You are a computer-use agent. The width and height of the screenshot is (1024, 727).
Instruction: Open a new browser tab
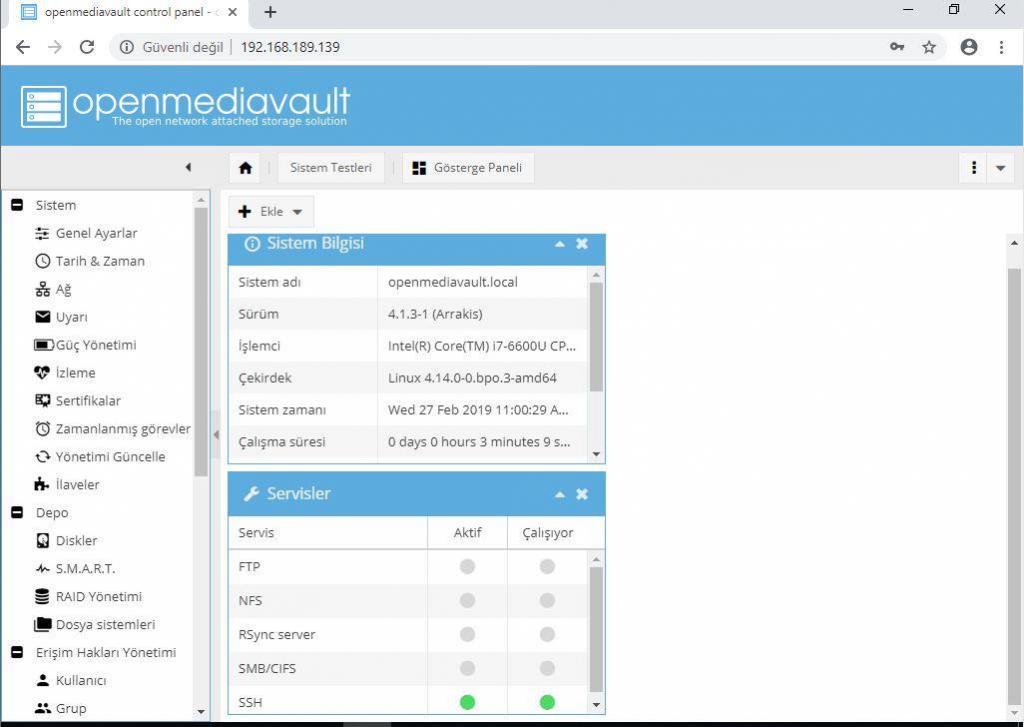tap(270, 12)
